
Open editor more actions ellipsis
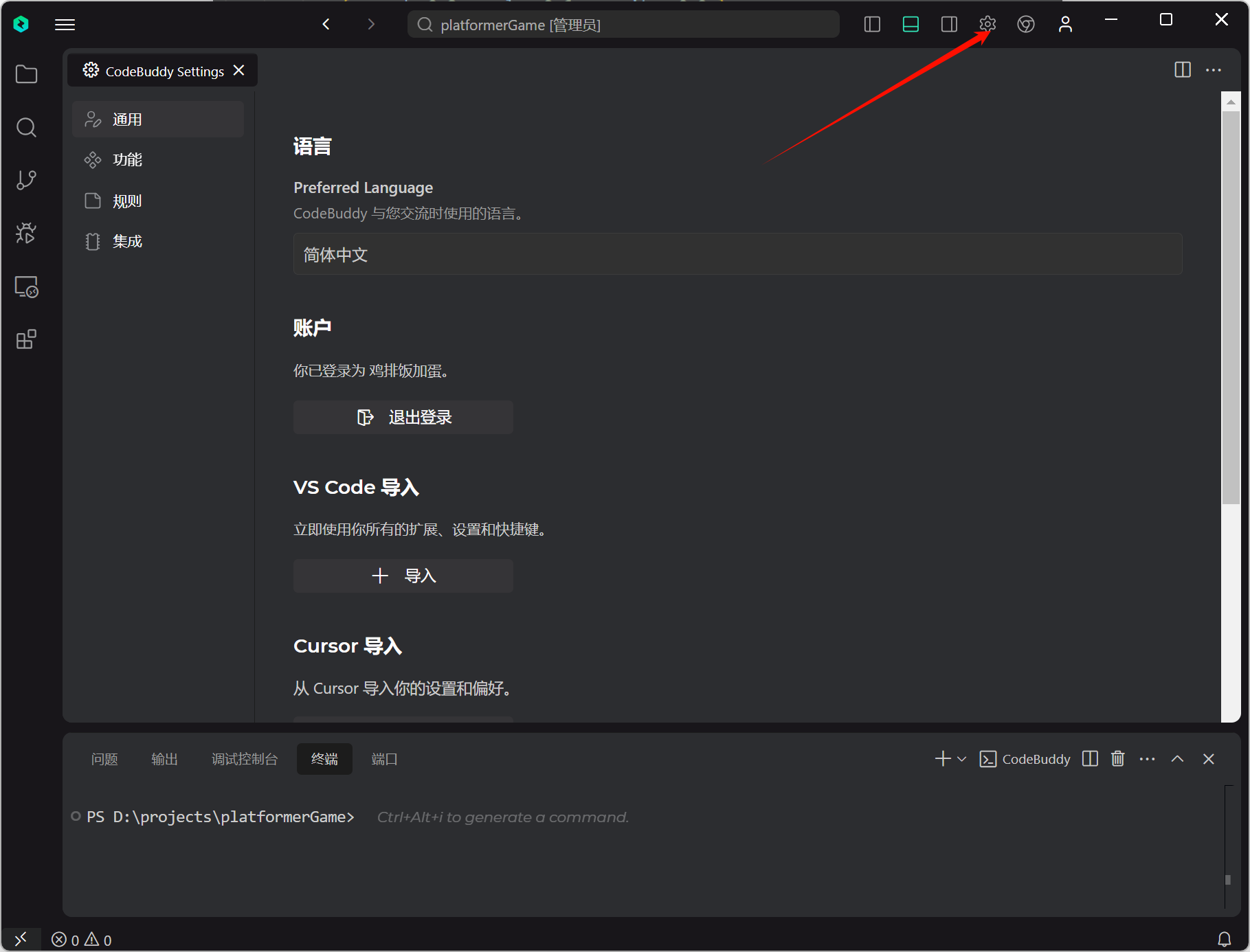click(x=1214, y=70)
